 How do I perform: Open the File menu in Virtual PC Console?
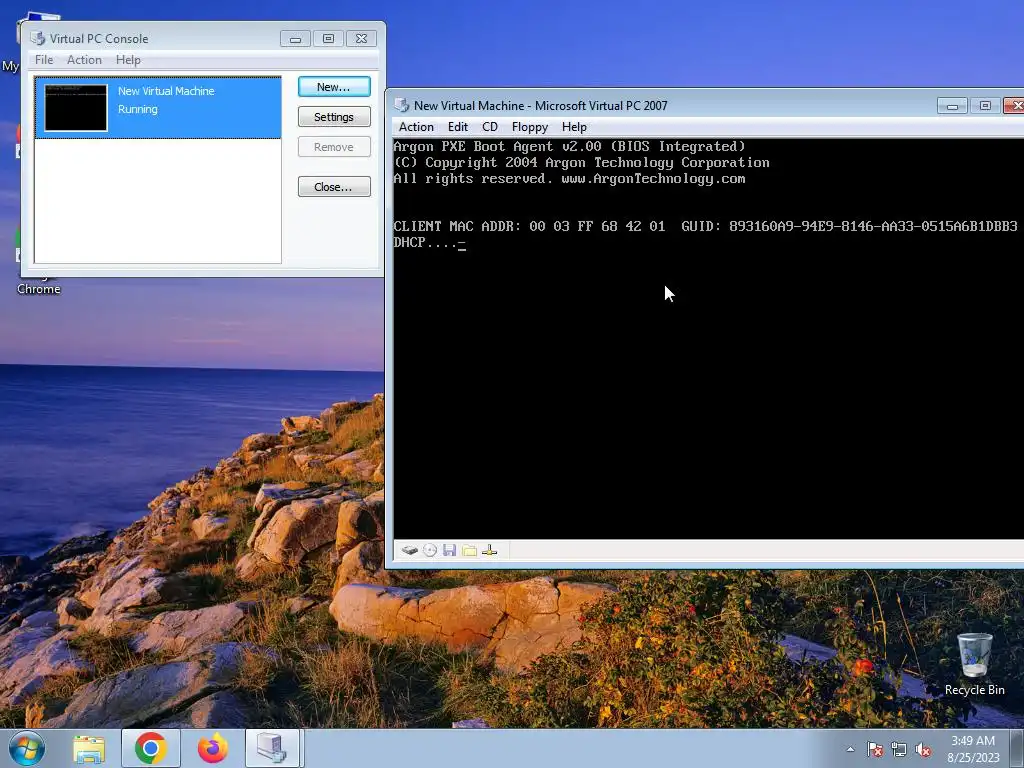point(44,59)
